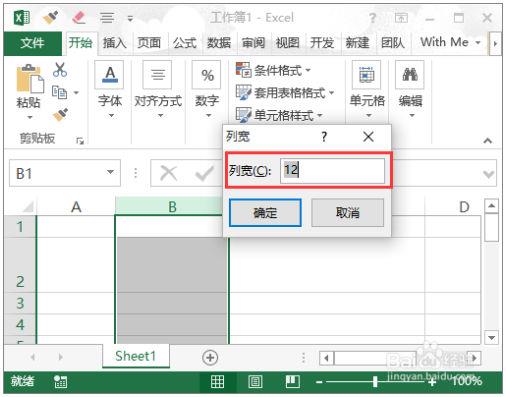506x397 pixels.
Task: Expand the 粘贴 paste options arrow
Action: click(x=30, y=117)
